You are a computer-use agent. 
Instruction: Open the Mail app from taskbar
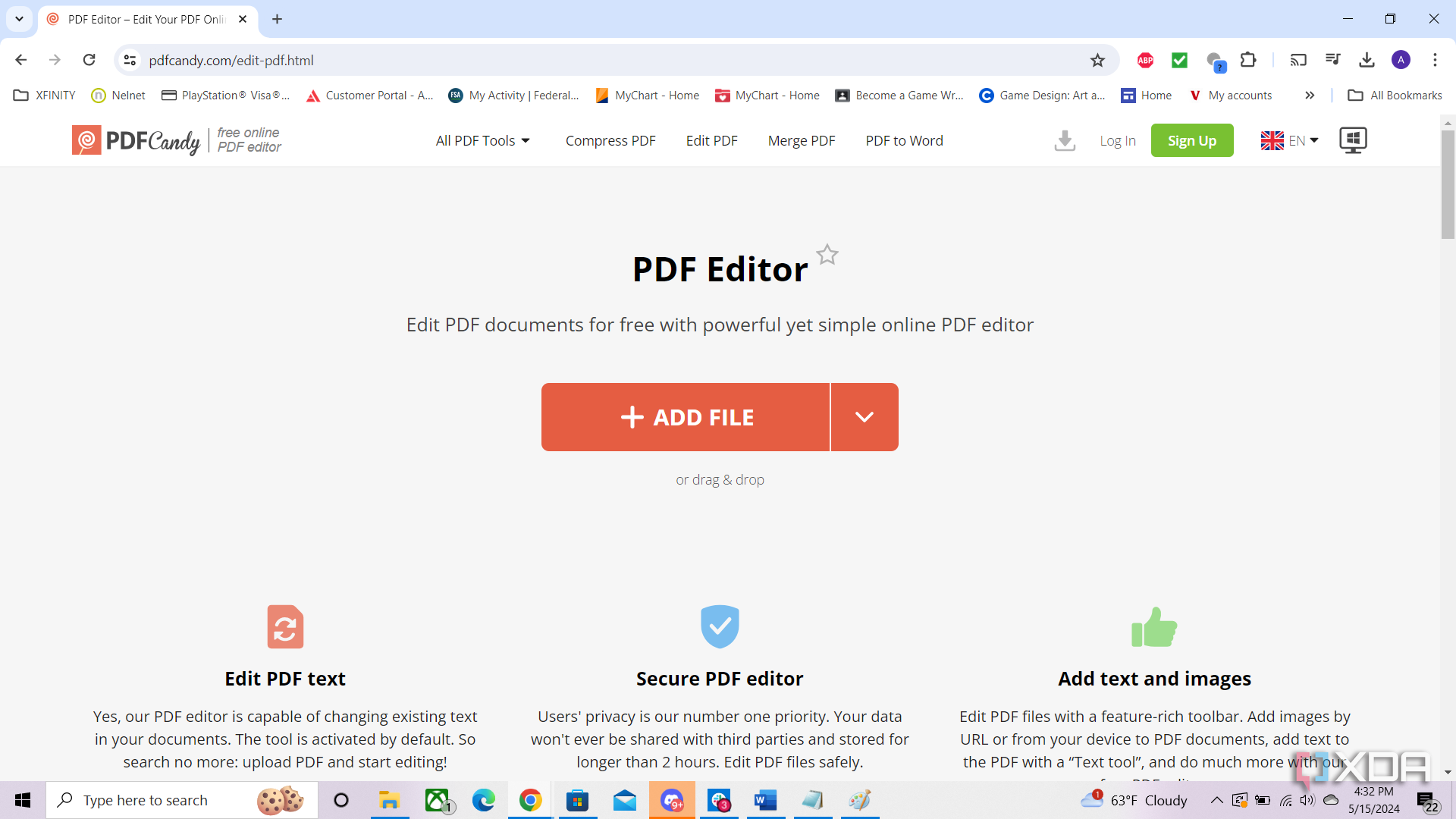click(x=624, y=800)
